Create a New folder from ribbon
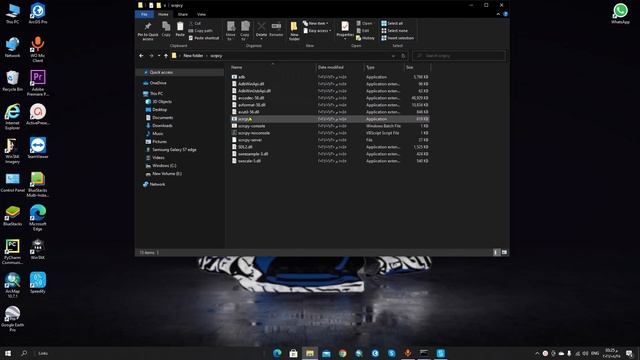 (x=294, y=31)
